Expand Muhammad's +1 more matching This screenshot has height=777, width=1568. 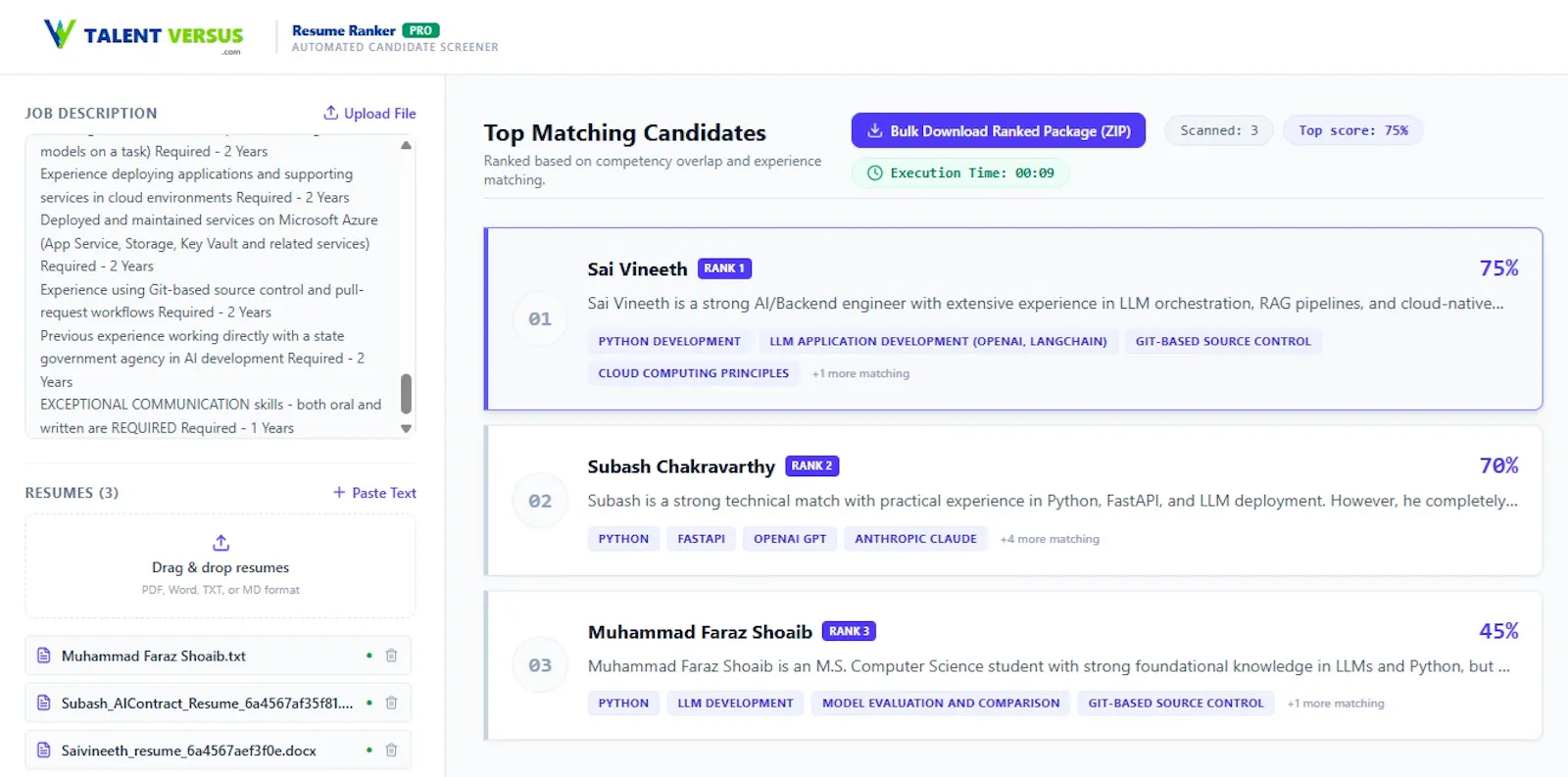pyautogui.click(x=1336, y=704)
